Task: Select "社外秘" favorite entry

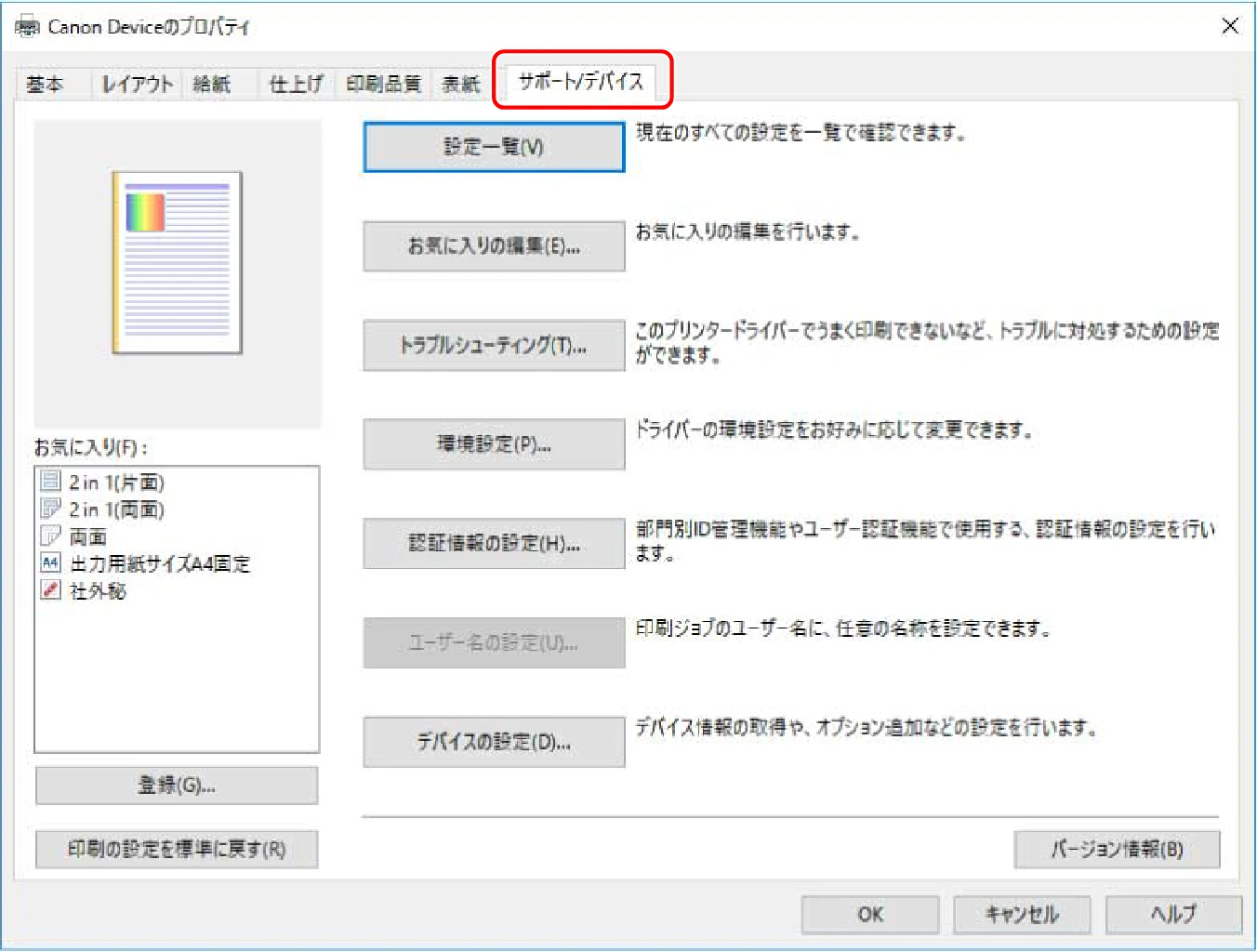Action: (98, 590)
